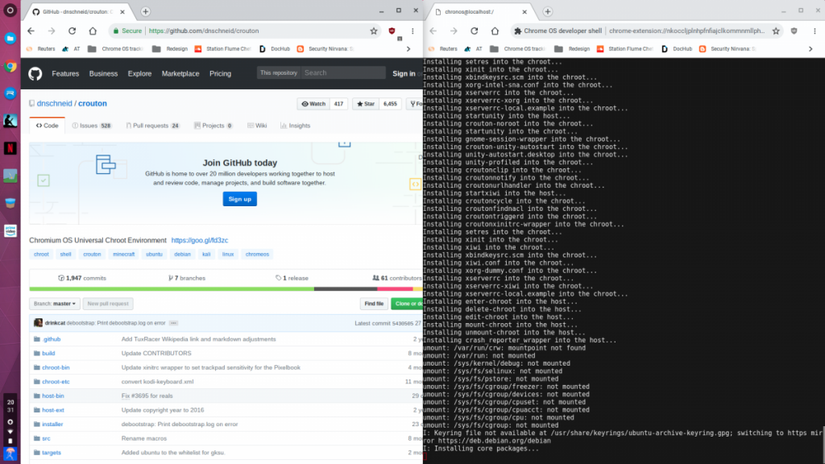825x464 pixels.
Task: Select the chromeos topic tag
Action: [257, 254]
